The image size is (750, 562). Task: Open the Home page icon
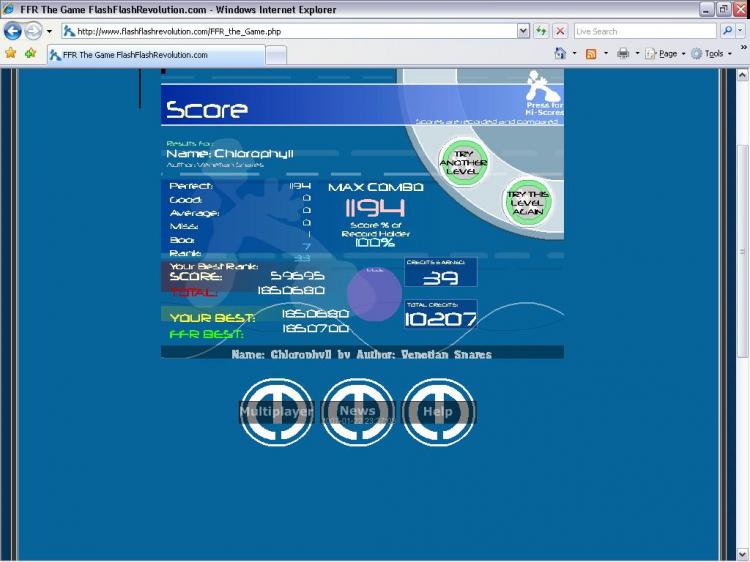click(x=560, y=54)
